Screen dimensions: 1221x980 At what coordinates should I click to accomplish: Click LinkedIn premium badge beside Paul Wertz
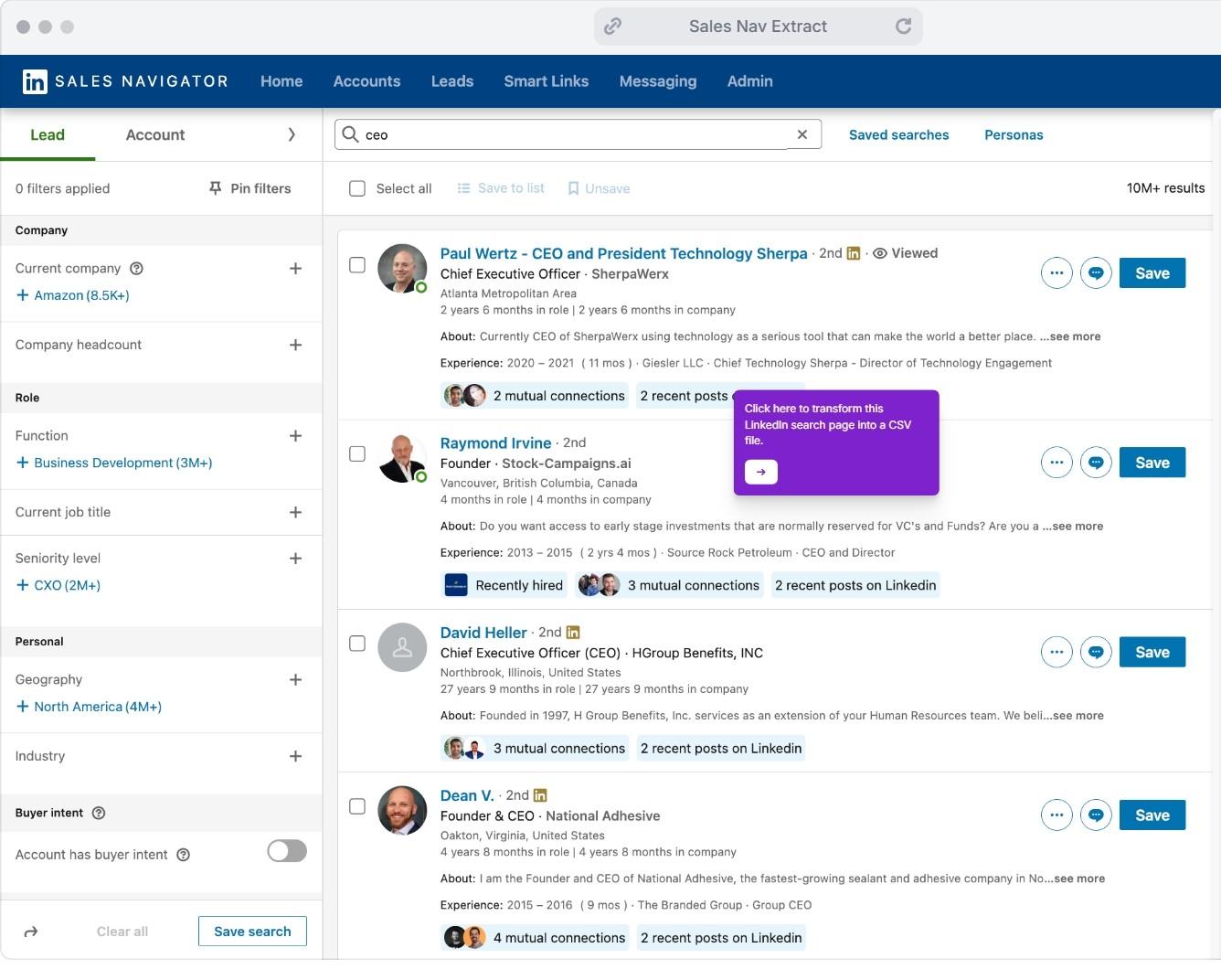pyautogui.click(x=854, y=253)
